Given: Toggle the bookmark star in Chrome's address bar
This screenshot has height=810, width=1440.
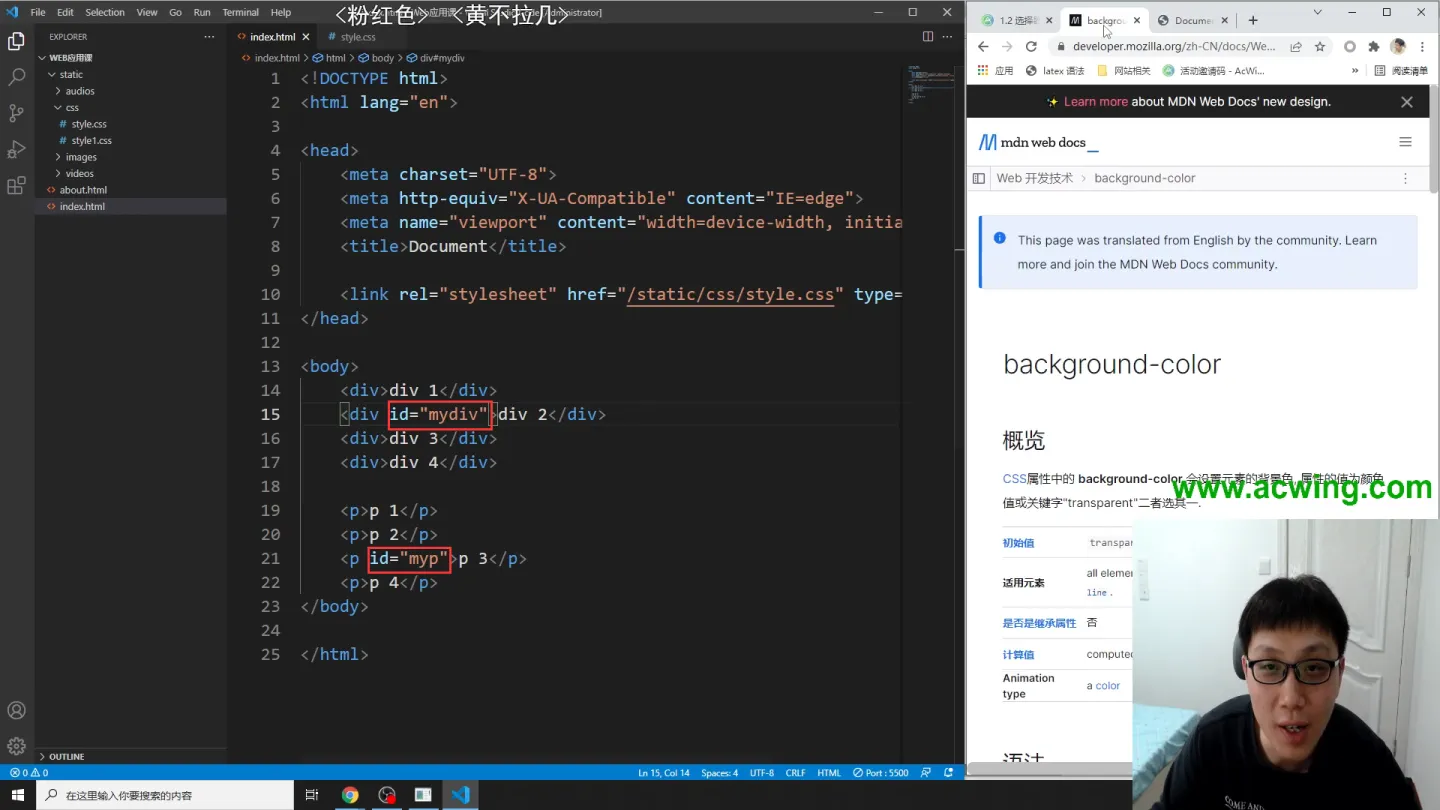Looking at the screenshot, I should (x=1321, y=46).
